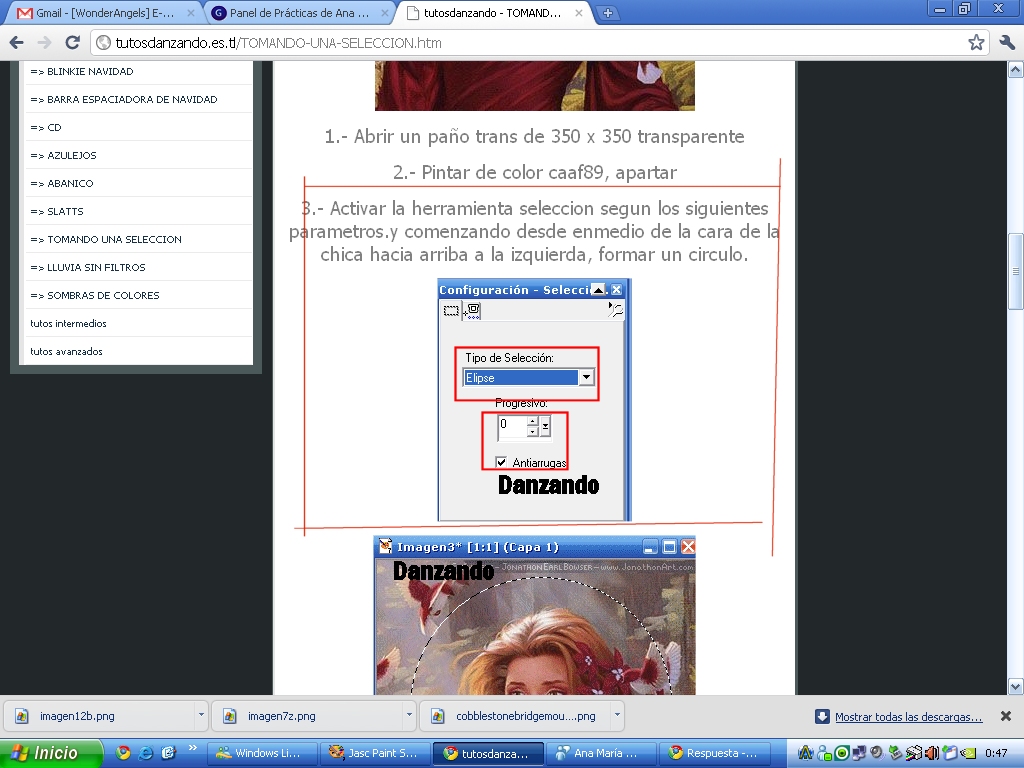Bookmark this page with the star icon

(976, 43)
